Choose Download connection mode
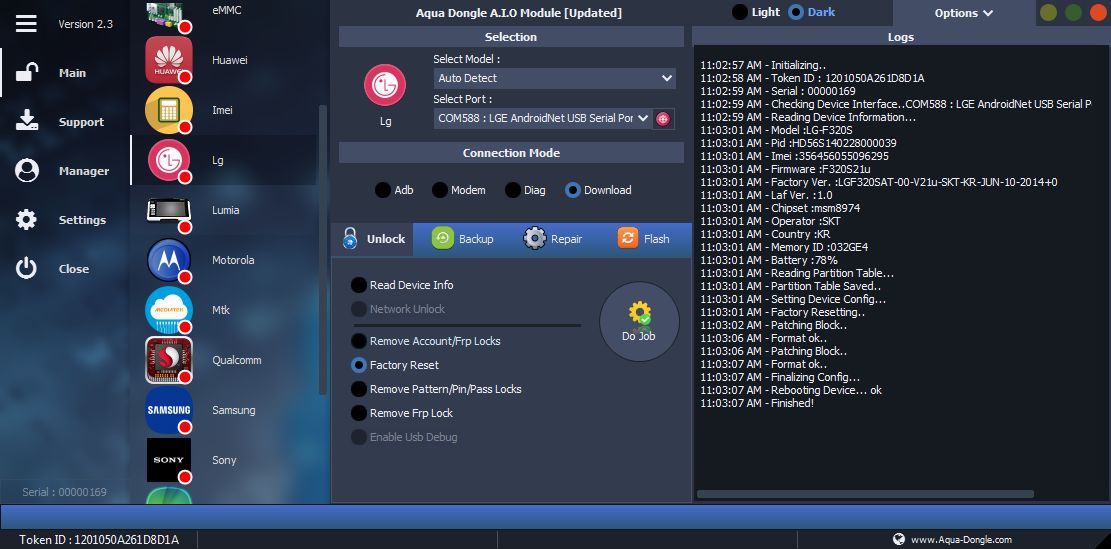Viewport: 1111px width, 549px height. (x=573, y=190)
